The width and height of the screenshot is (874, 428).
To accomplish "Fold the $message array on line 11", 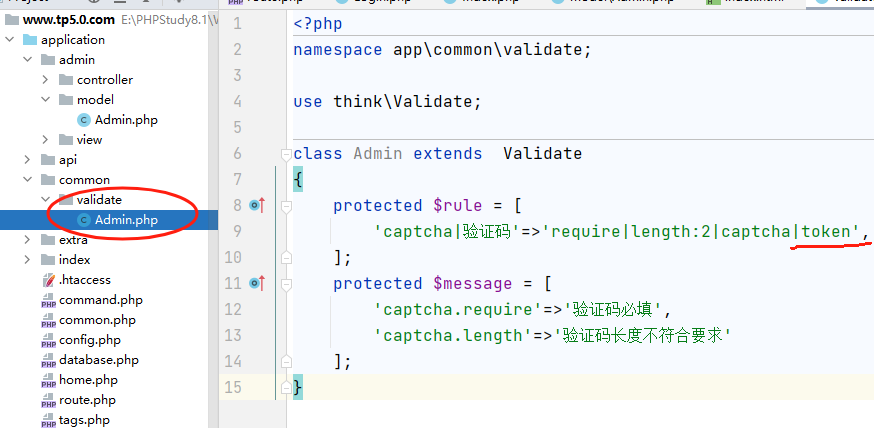I will pos(285,284).
